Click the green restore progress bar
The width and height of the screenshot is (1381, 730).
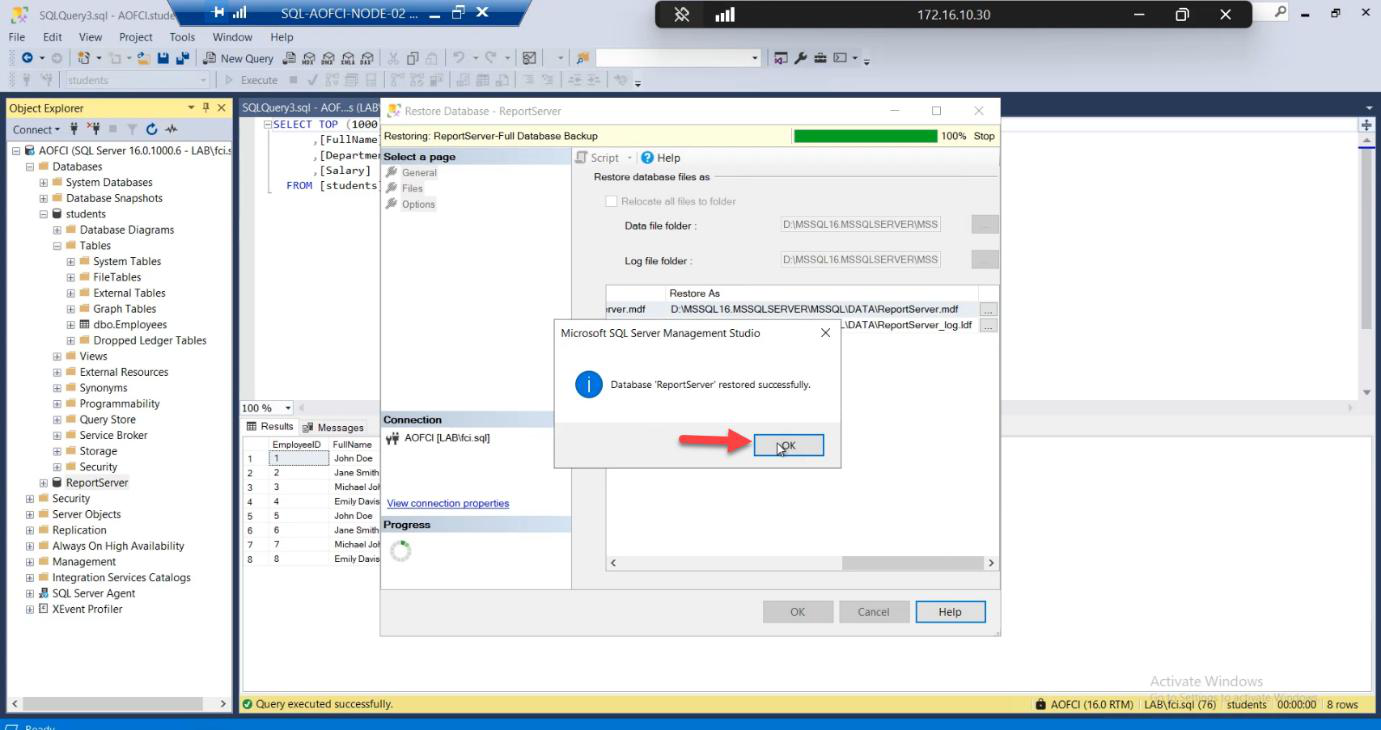coord(865,136)
